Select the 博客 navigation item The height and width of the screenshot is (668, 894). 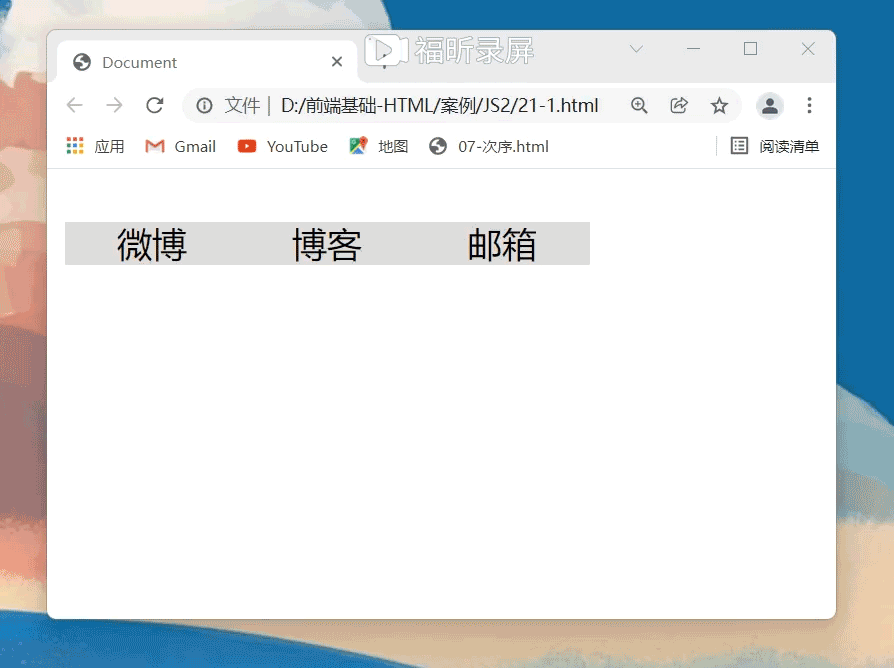[327, 244]
